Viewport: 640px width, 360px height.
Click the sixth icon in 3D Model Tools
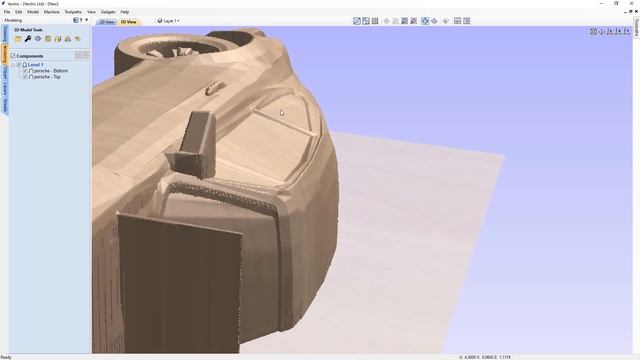[x=68, y=39]
